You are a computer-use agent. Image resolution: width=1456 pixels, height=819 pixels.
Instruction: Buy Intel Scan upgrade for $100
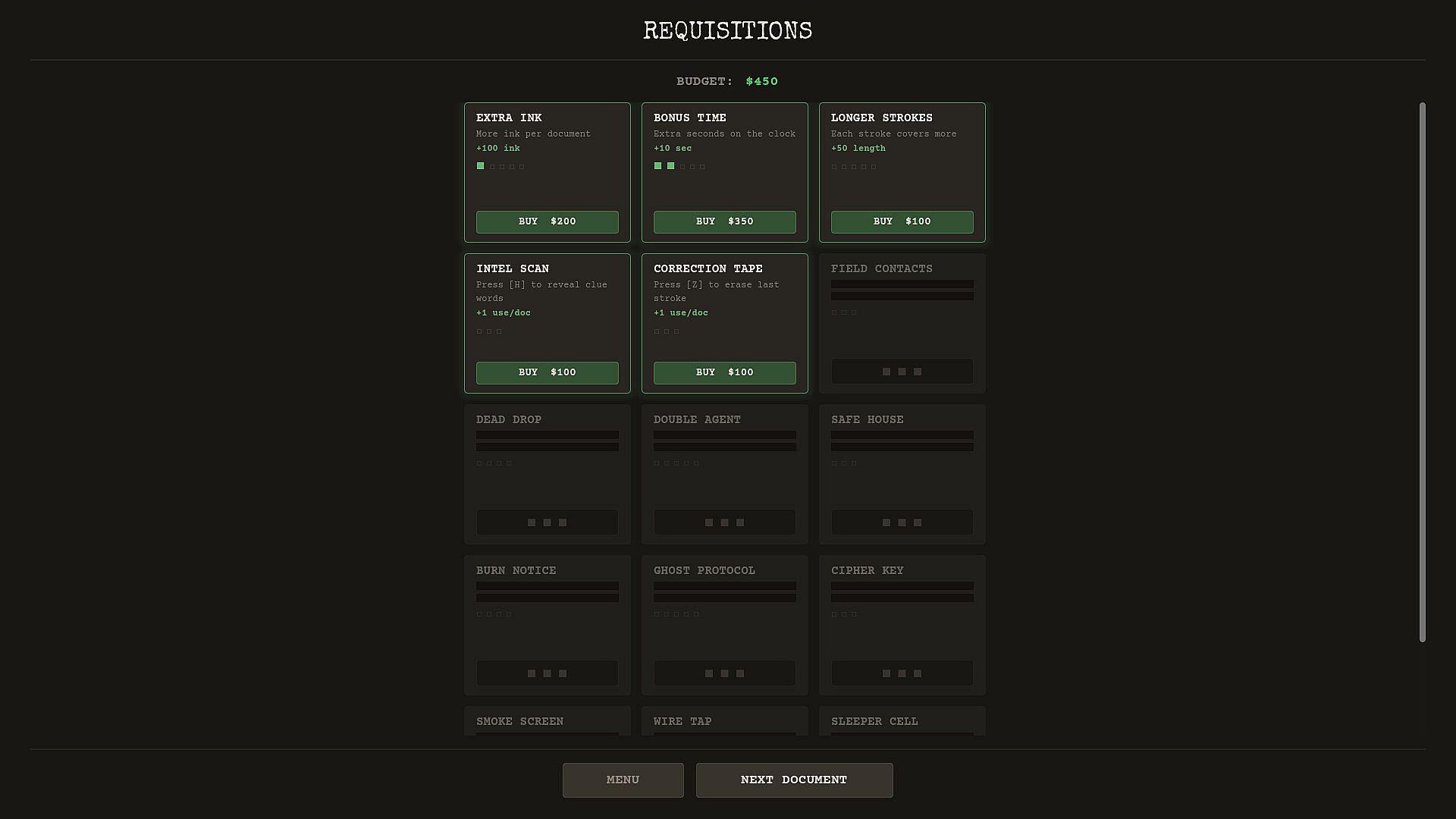tap(547, 372)
